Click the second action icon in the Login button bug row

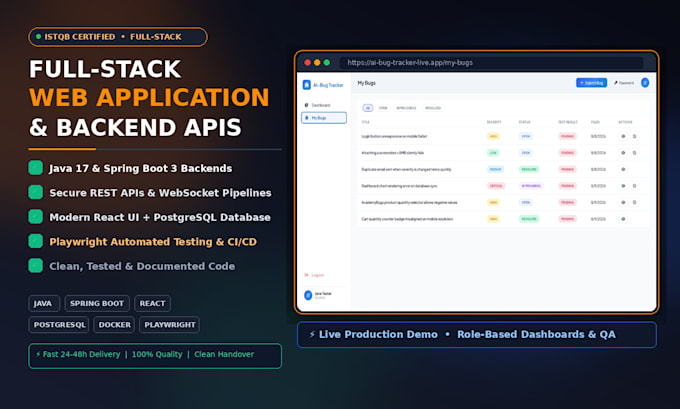pos(634,136)
